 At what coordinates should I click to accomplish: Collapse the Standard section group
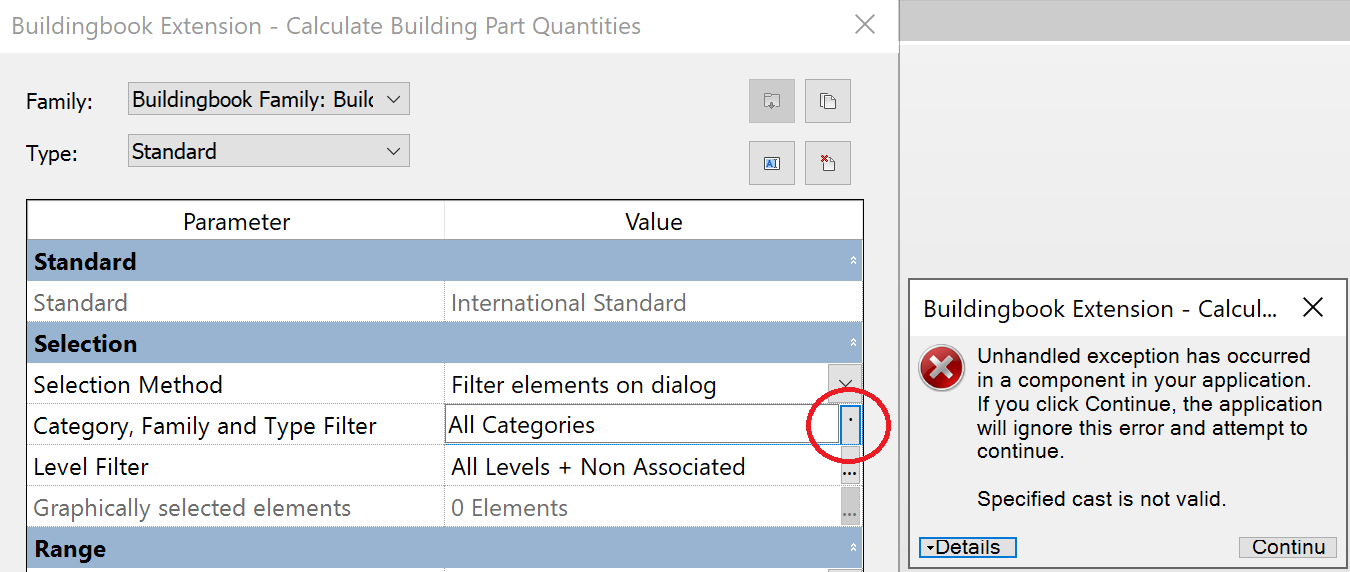853,261
